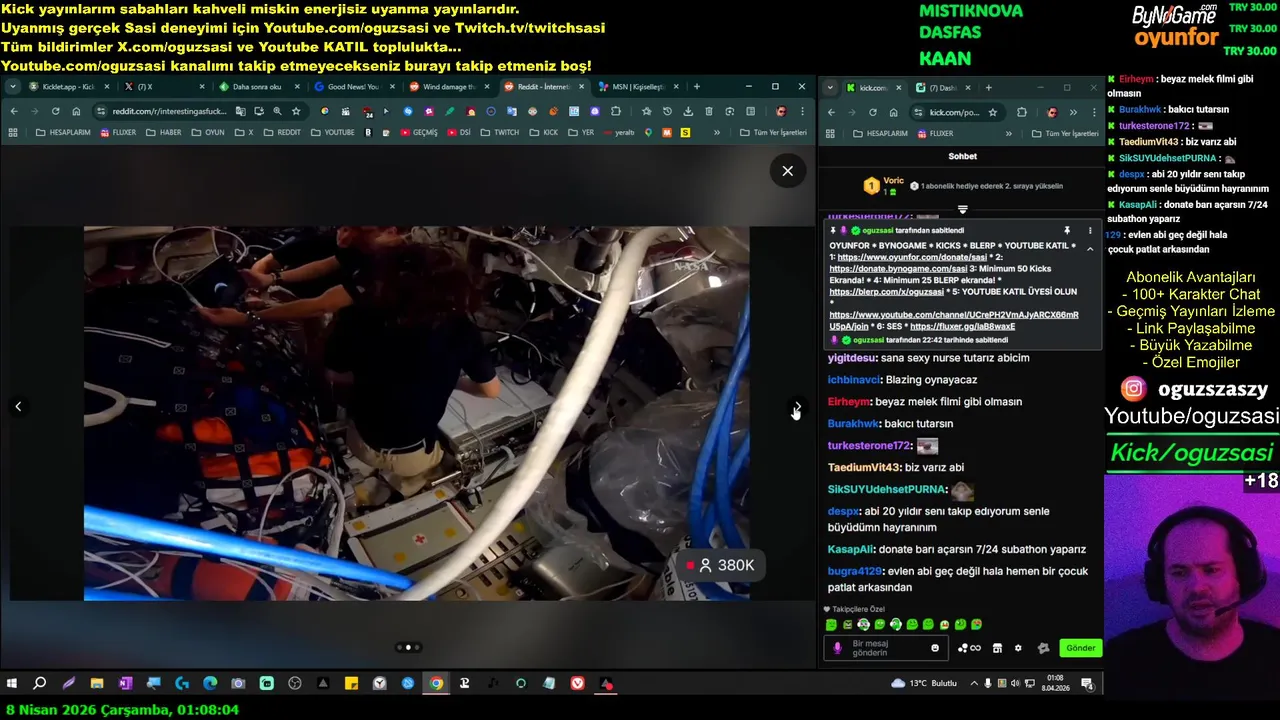Open File Explorer from taskbar
The image size is (1280, 720).
click(97, 683)
